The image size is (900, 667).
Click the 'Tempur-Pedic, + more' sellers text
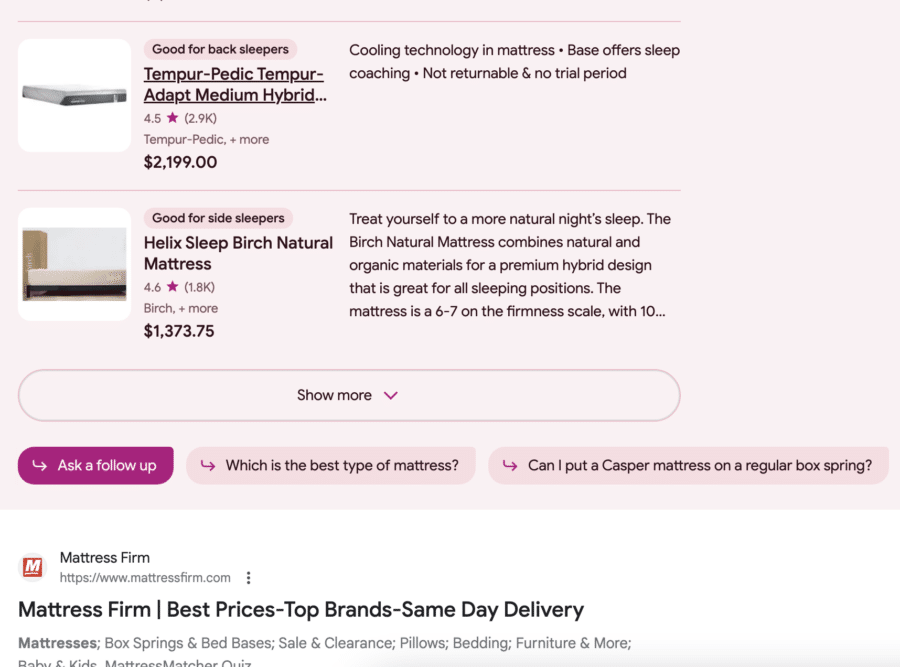[206, 139]
